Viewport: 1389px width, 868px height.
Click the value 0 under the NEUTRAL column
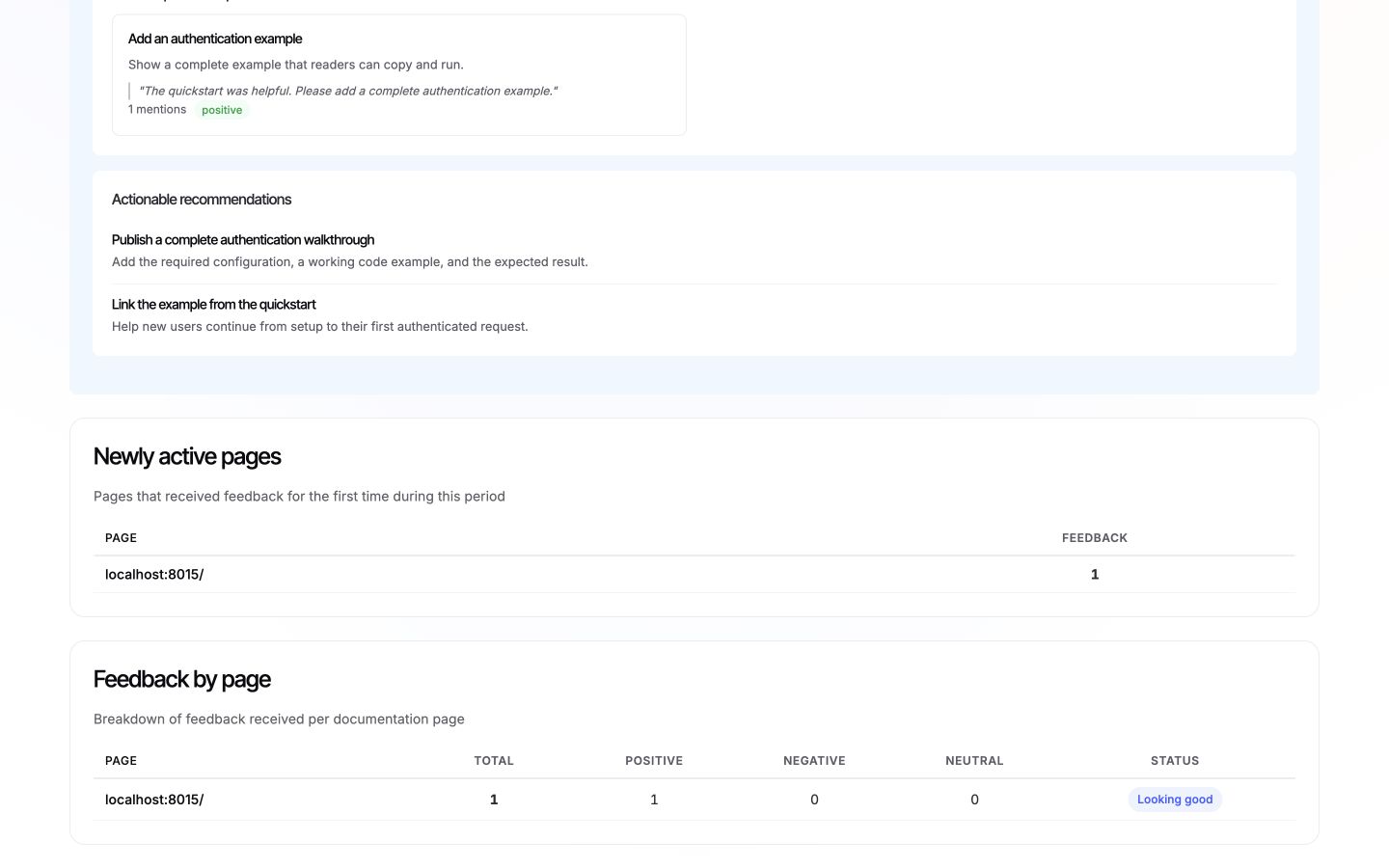974,800
